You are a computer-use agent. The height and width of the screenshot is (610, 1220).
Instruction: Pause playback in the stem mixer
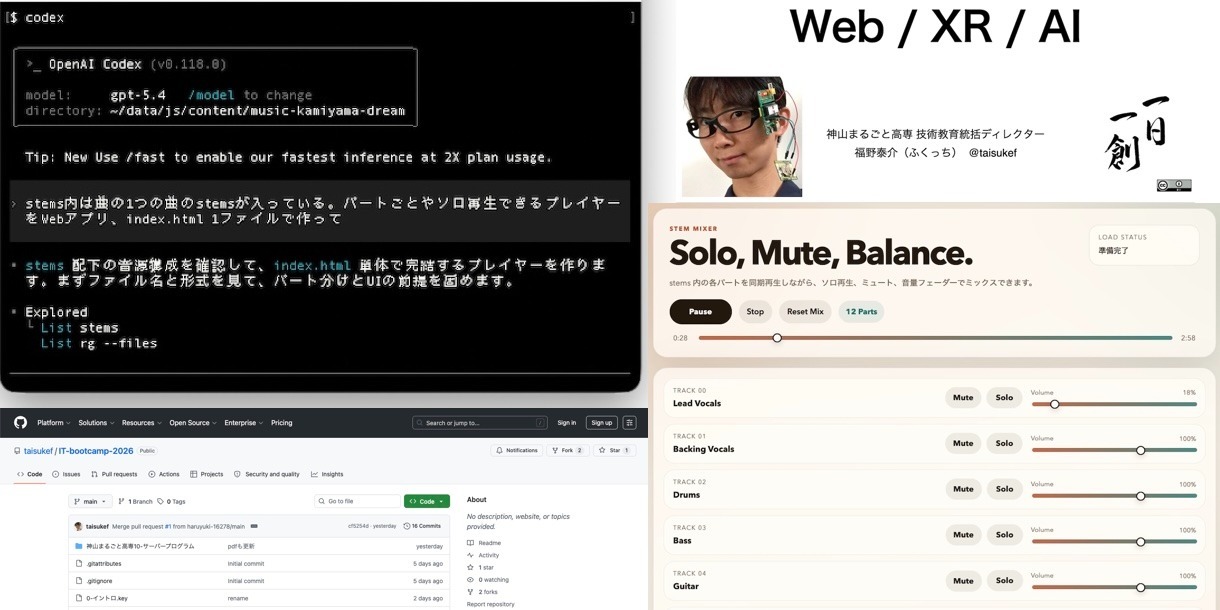pyautogui.click(x=700, y=311)
